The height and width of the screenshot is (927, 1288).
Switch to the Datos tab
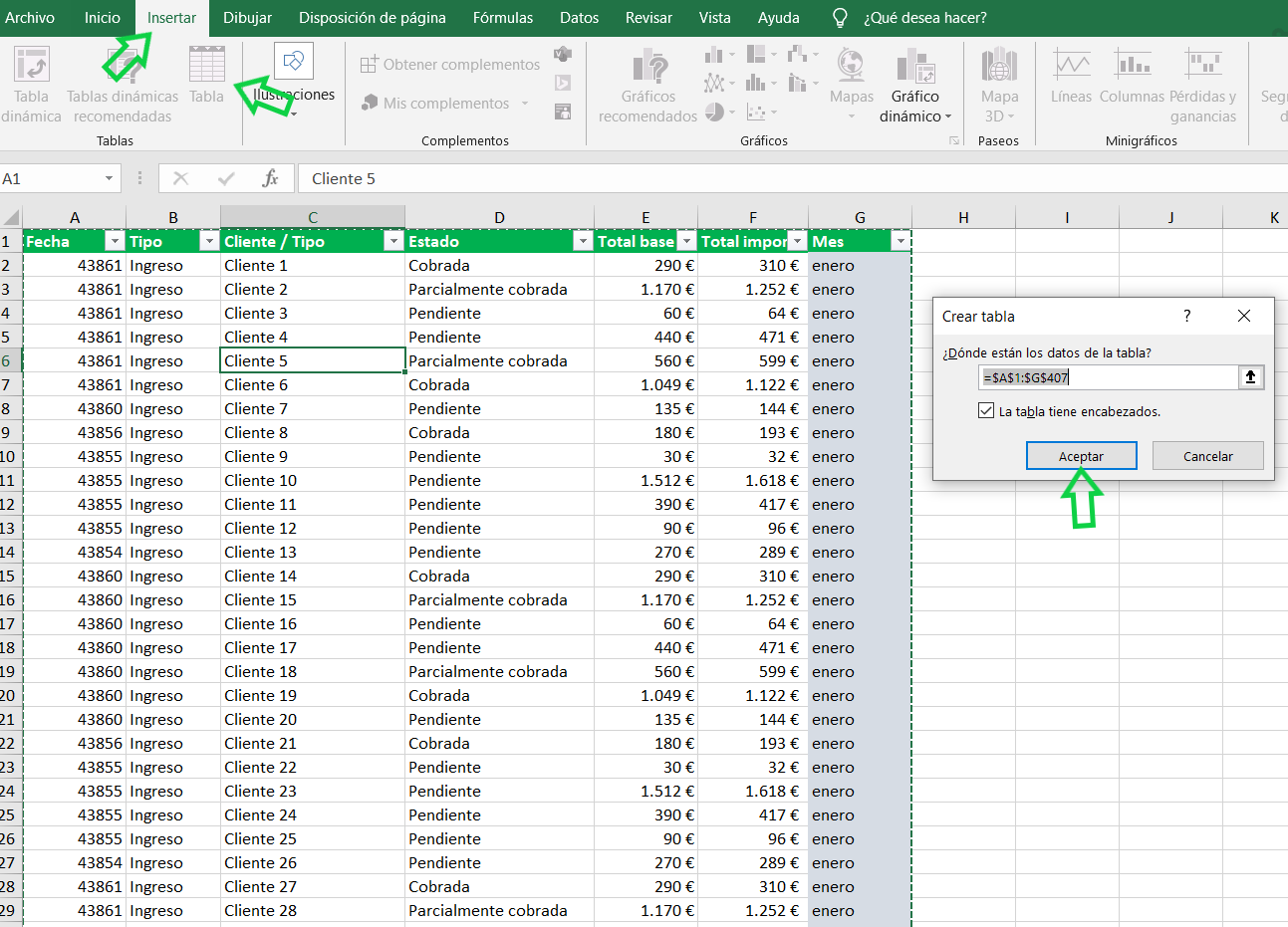point(580,18)
